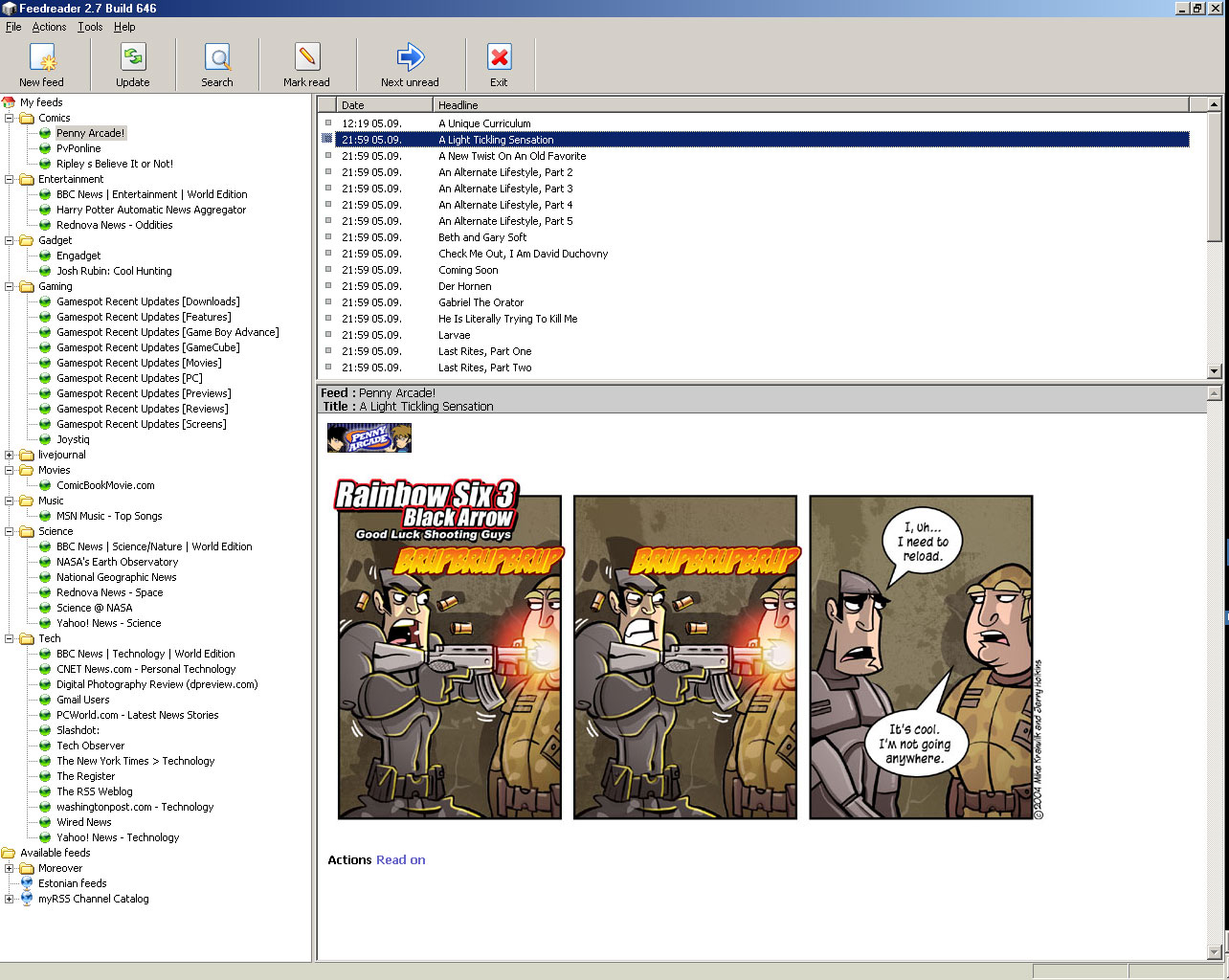The image size is (1229, 980).
Task: Toggle read marker for Beth and Gary Soft
Action: [328, 237]
